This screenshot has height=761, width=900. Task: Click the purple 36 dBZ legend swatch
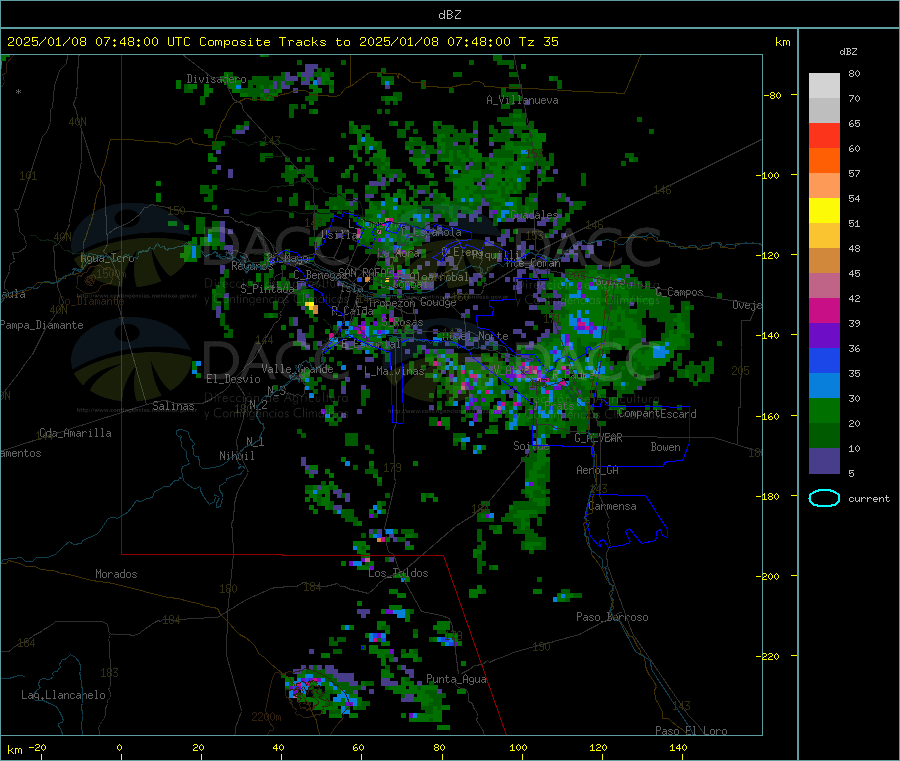[x=824, y=336]
